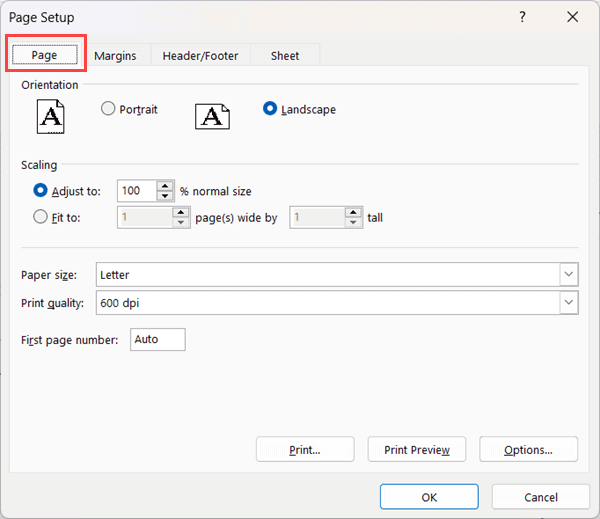
Task: Switch to the Margins tab
Action: (115, 56)
